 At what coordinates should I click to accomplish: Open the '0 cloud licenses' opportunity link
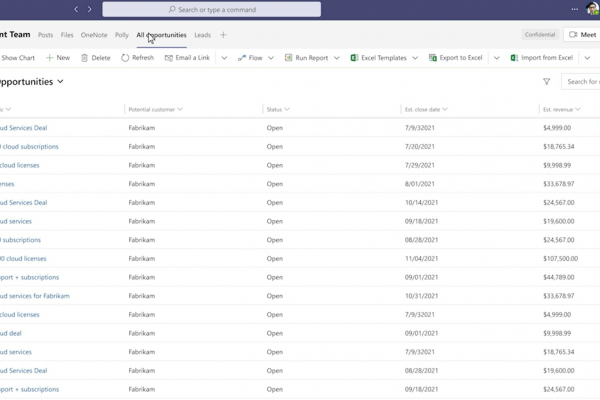pyautogui.click(x=23, y=259)
